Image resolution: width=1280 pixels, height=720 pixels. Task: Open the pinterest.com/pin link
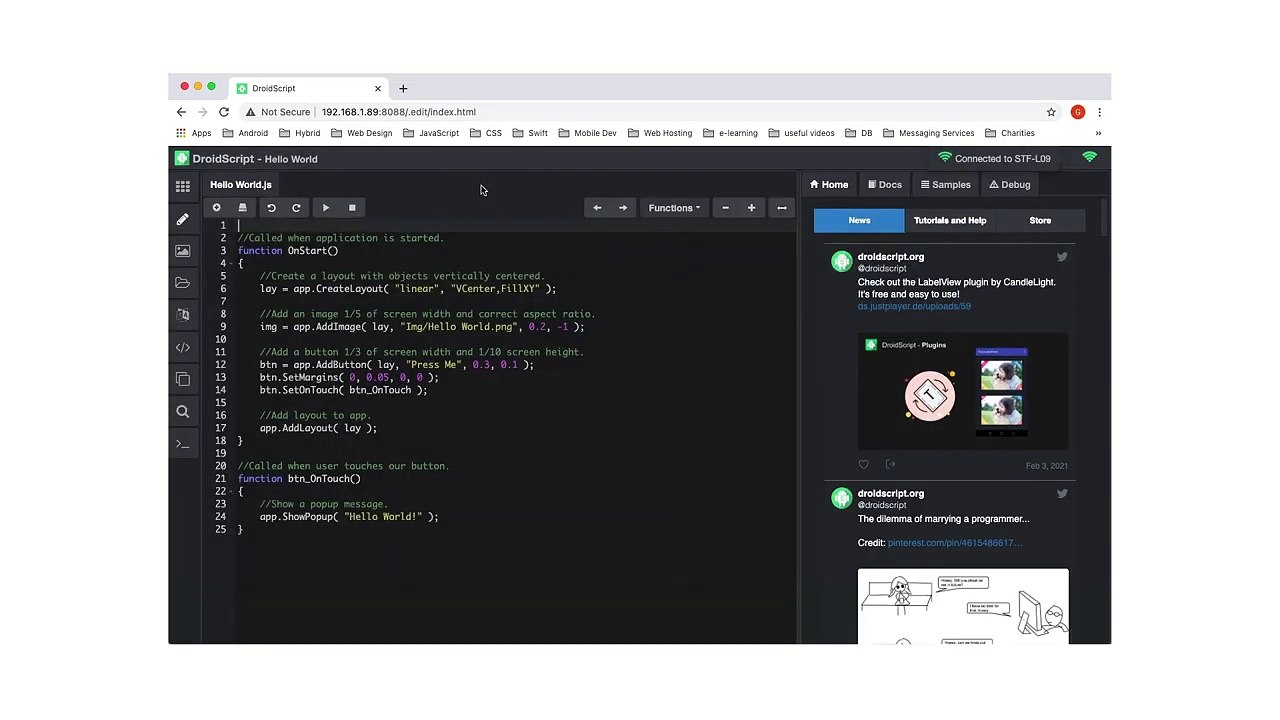955,543
